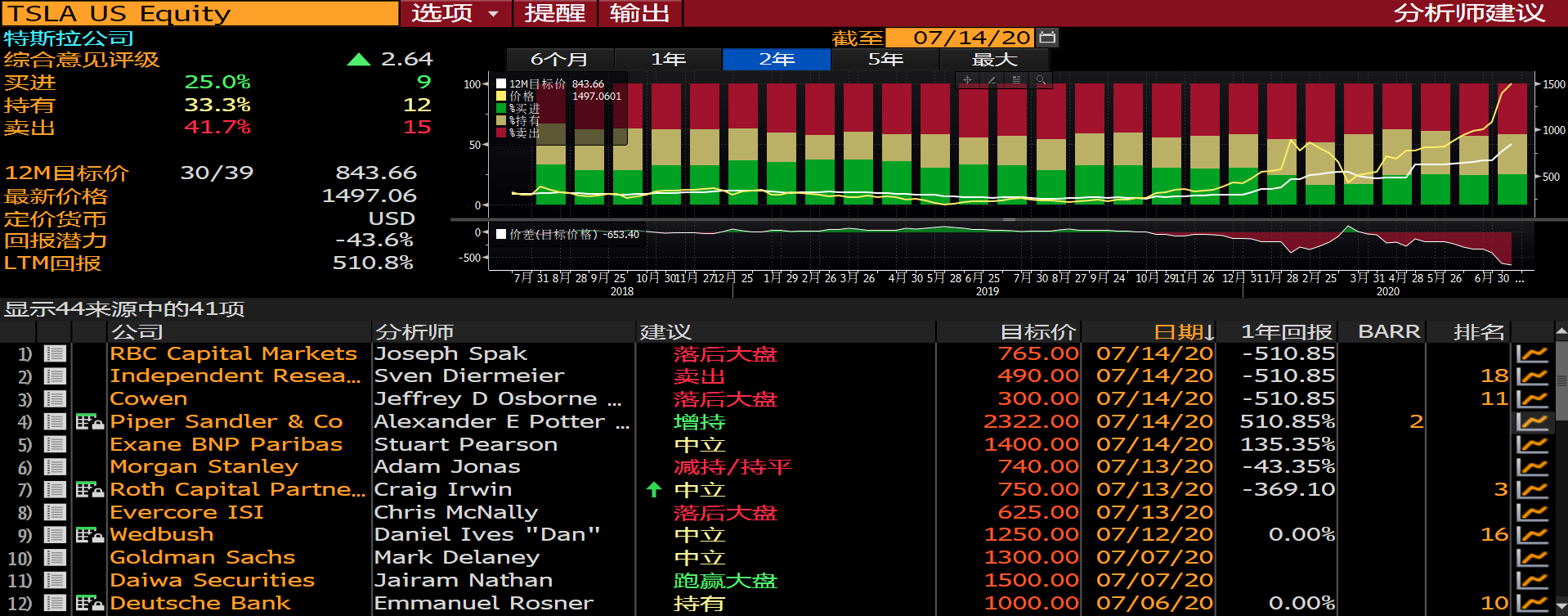1568x616 pixels.
Task: Open the chart icon for Evercore ISI row
Action: pyautogui.click(x=1533, y=512)
